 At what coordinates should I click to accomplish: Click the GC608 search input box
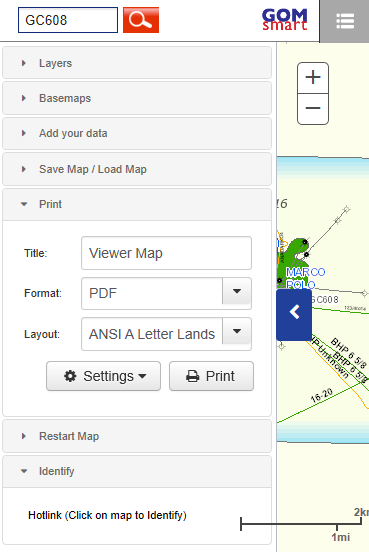68,20
